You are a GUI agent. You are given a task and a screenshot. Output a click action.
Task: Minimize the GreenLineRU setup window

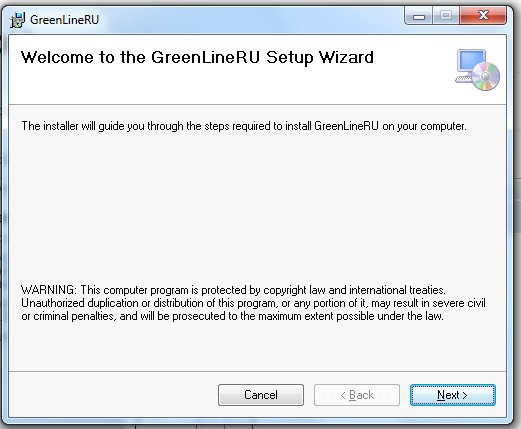(x=419, y=16)
